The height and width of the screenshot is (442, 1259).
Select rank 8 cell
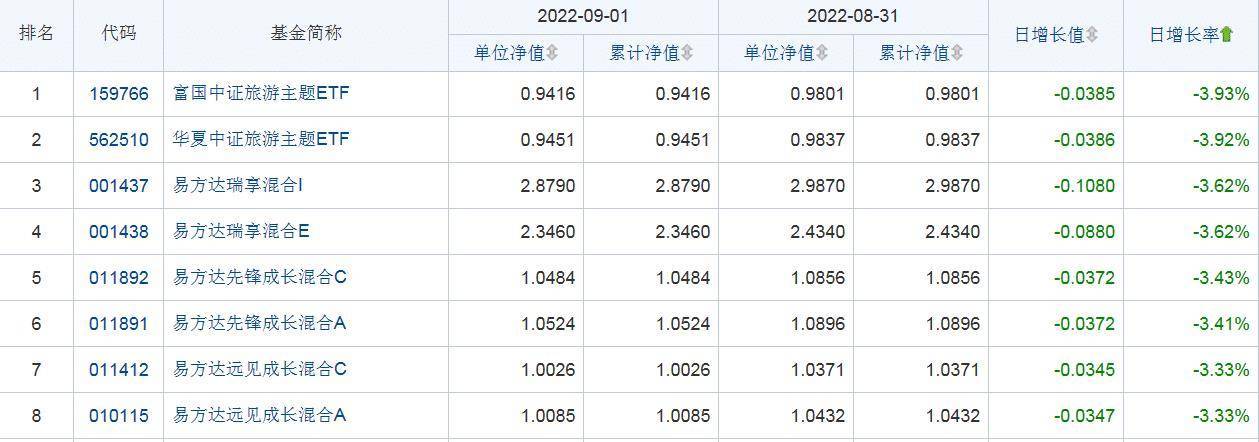[36, 414]
